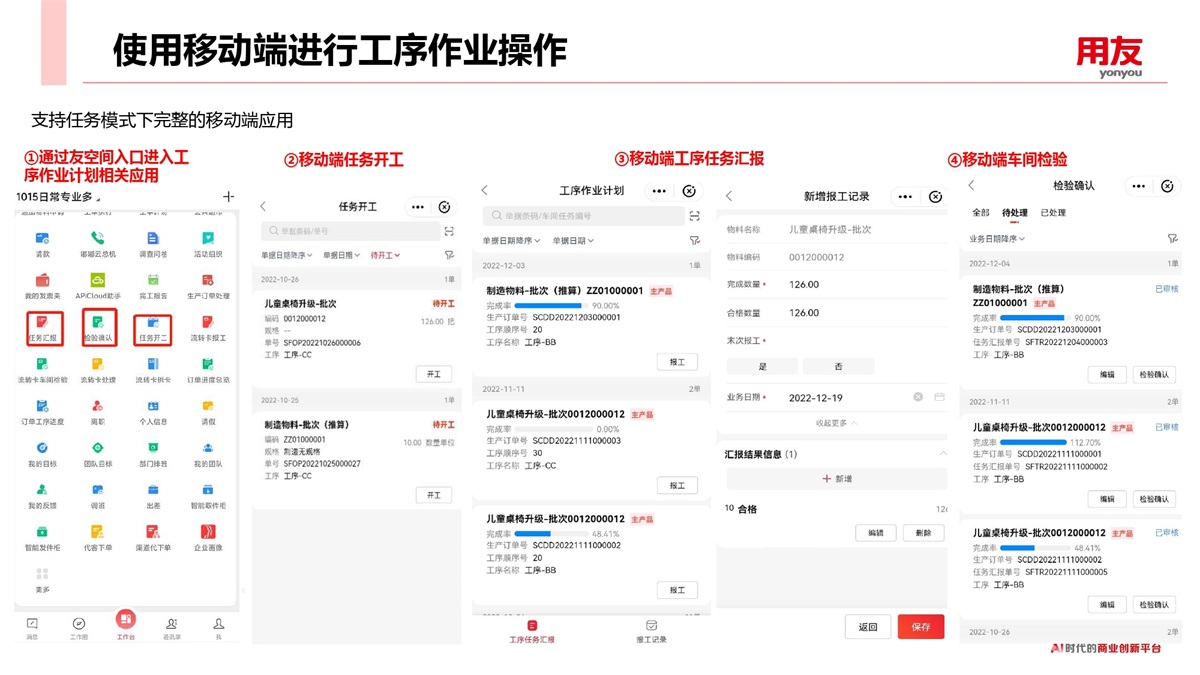Image resolution: width=1200 pixels, height=675 pixels.
Task: Clear the 业务日期 value with the X icon
Action: [918, 397]
